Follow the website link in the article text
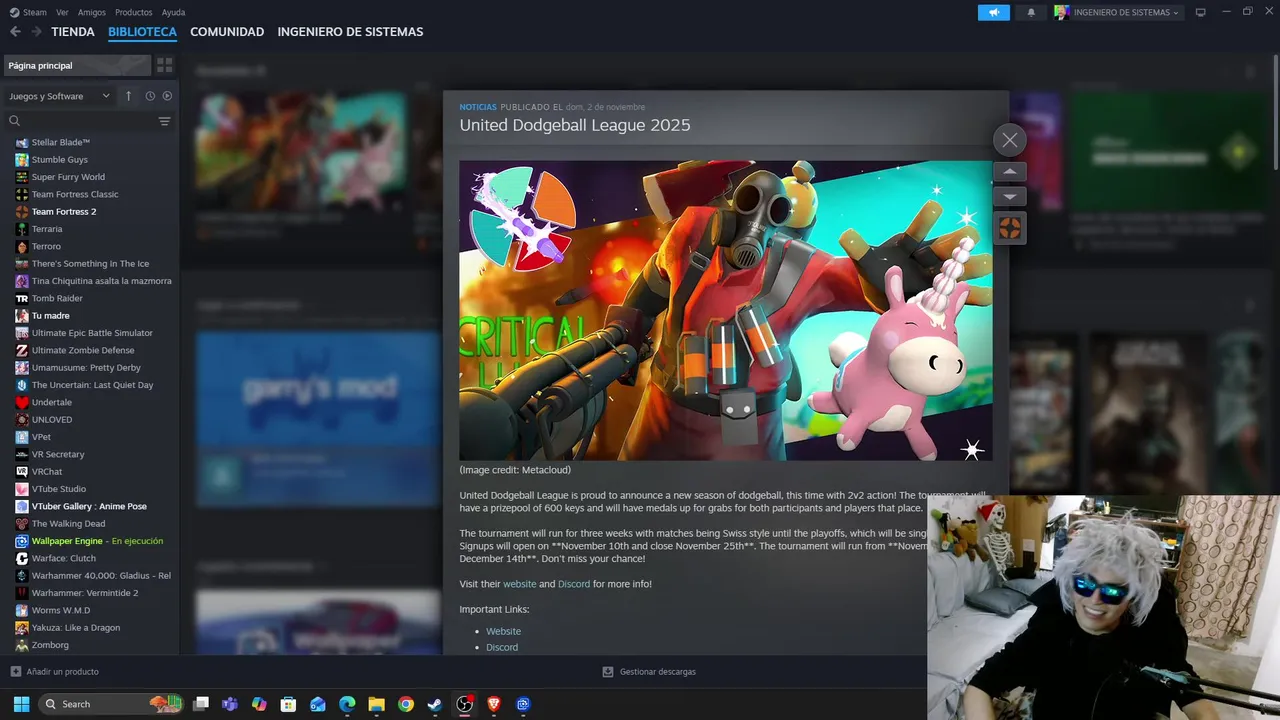The height and width of the screenshot is (720, 1280). click(519, 584)
